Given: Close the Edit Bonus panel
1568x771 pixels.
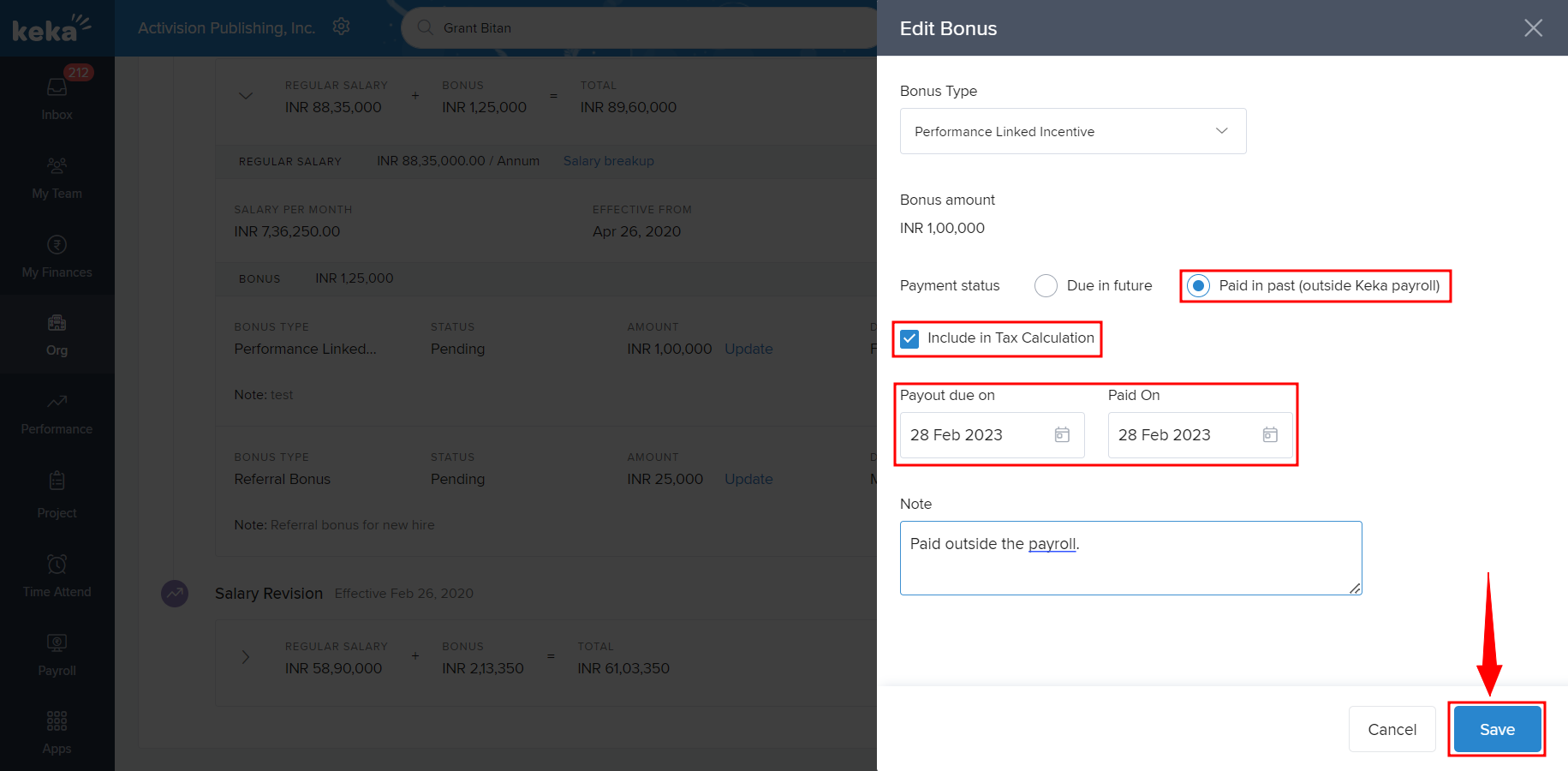Looking at the screenshot, I should click(x=1533, y=28).
